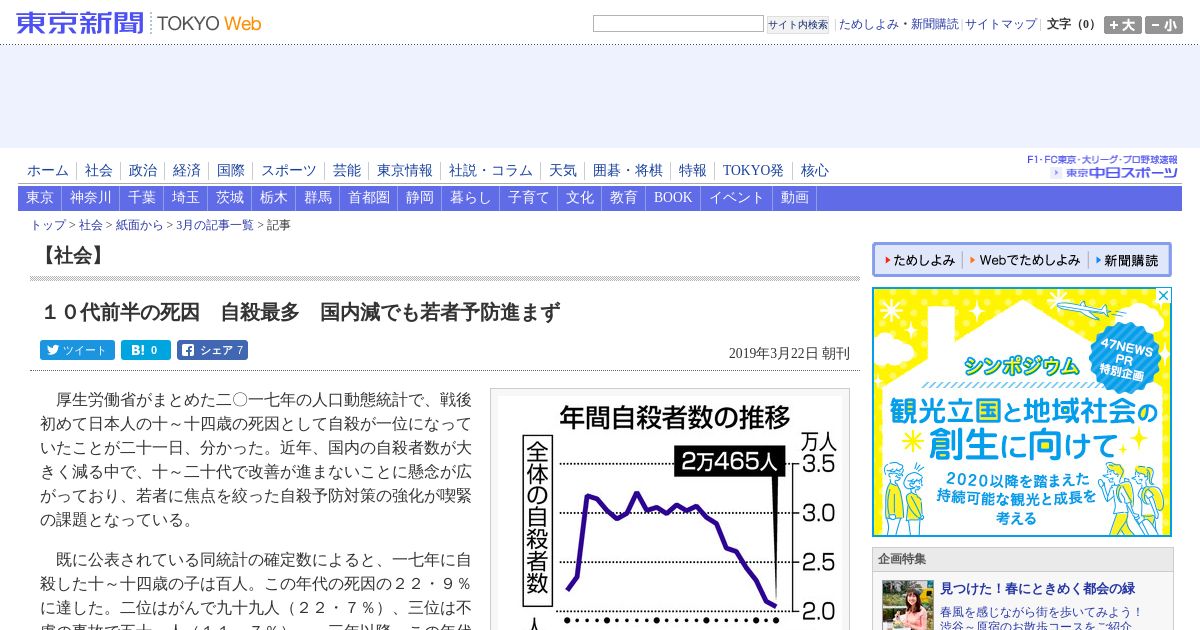
Task: Open 子育て tab
Action: tap(529, 198)
